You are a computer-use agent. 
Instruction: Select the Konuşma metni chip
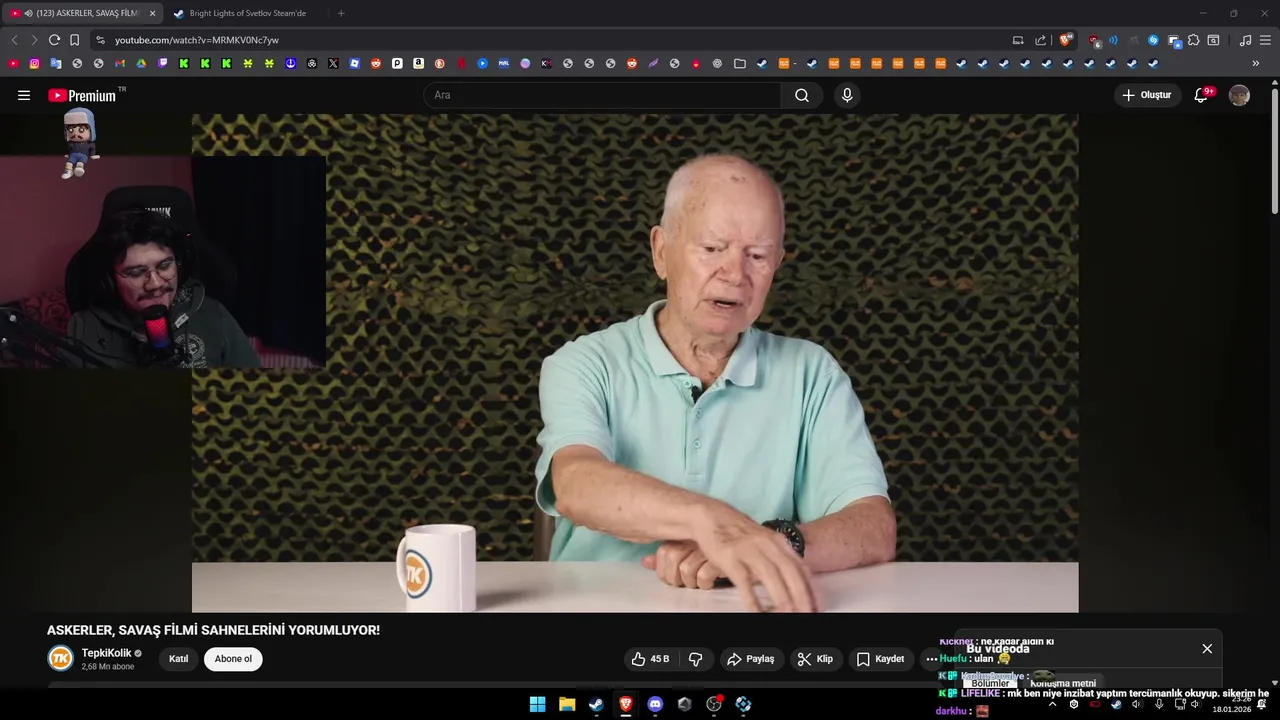click(1063, 683)
